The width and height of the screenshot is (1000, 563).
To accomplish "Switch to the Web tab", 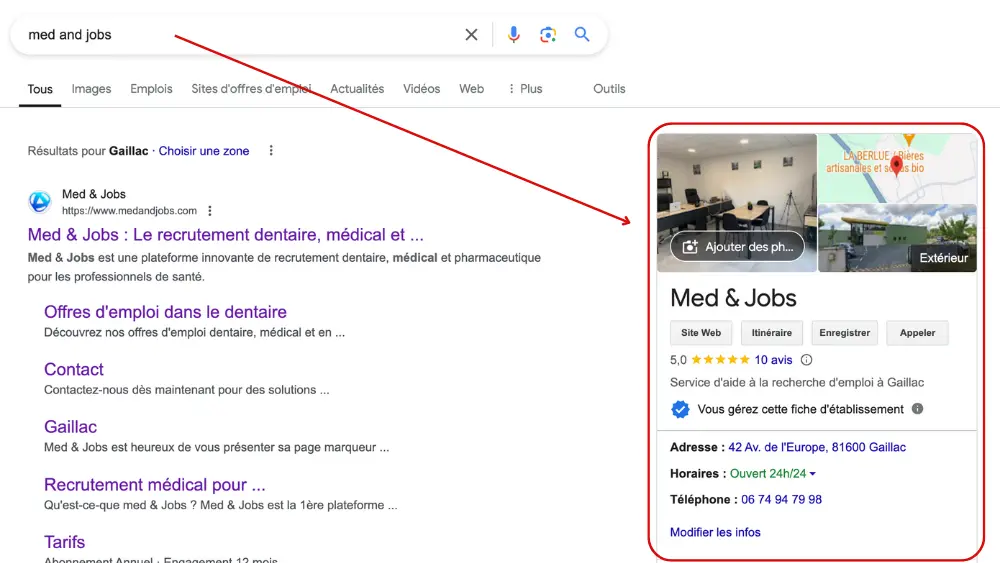I will (x=471, y=89).
